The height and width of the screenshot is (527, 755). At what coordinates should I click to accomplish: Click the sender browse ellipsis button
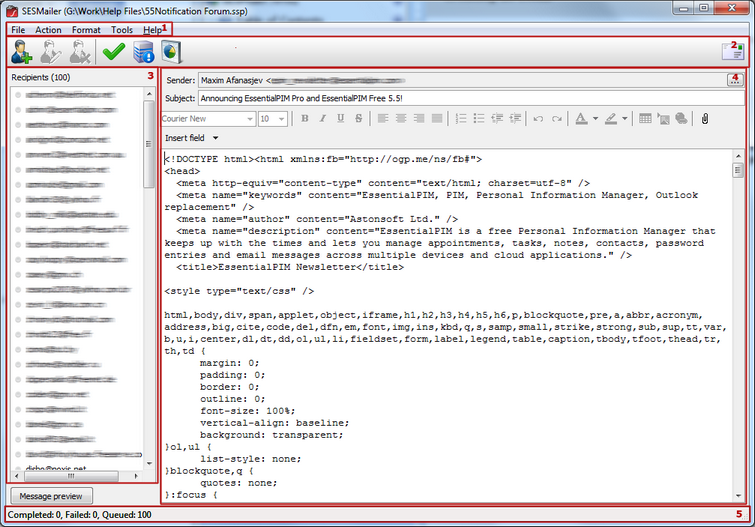pos(735,79)
